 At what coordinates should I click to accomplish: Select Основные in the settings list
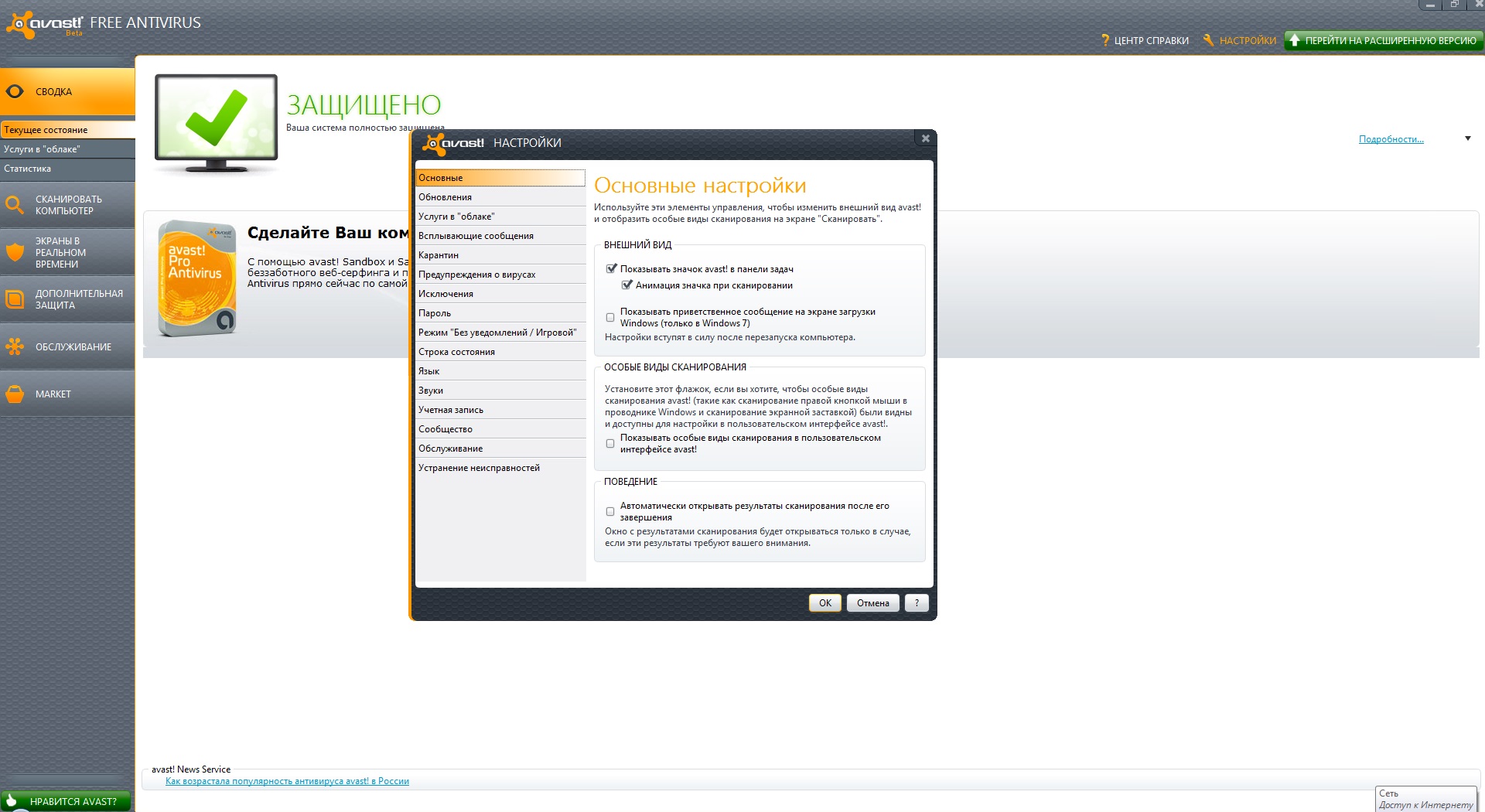[x=500, y=178]
